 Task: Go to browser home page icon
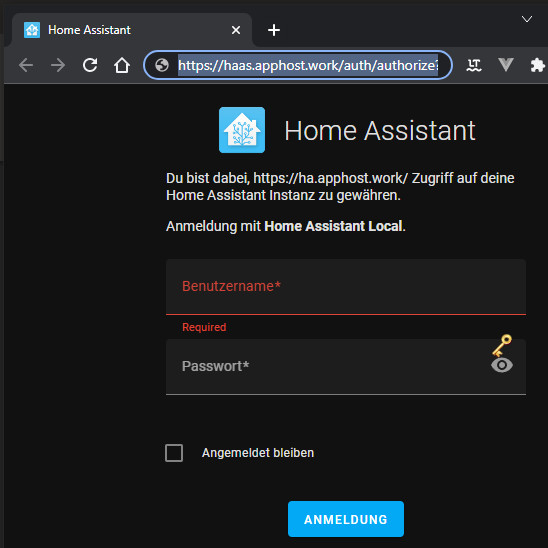coord(122,65)
